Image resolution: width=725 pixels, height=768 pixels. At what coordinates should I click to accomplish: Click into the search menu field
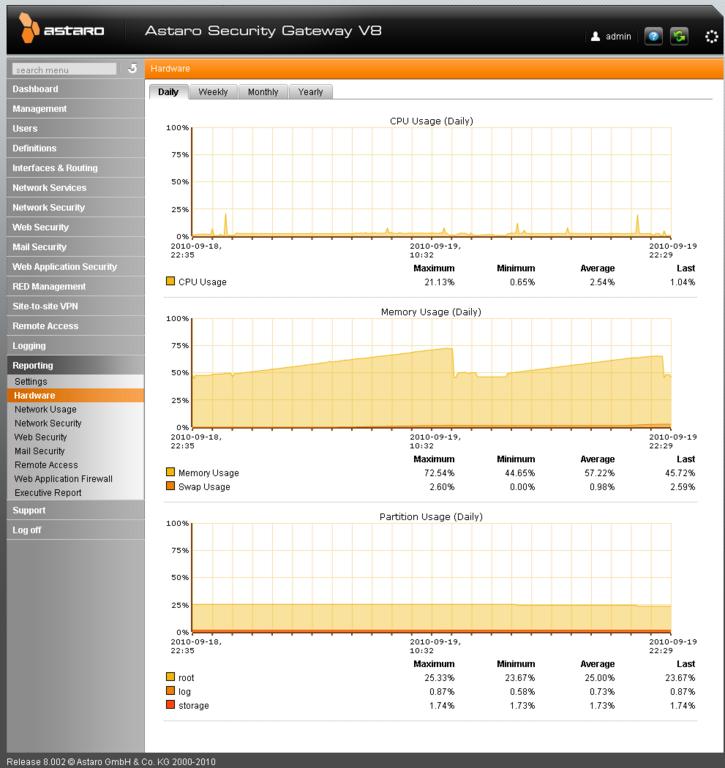pos(64,69)
